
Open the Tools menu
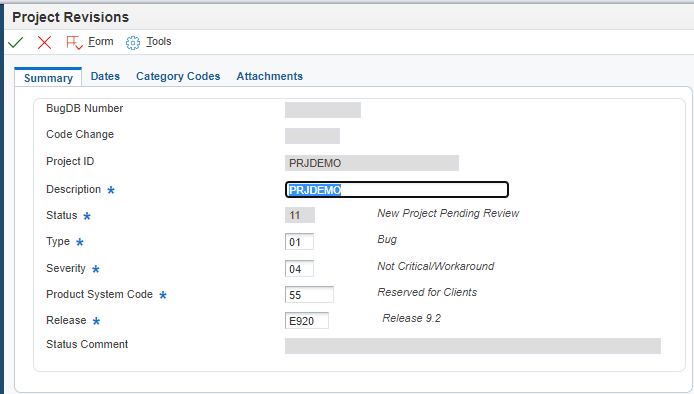pos(159,42)
